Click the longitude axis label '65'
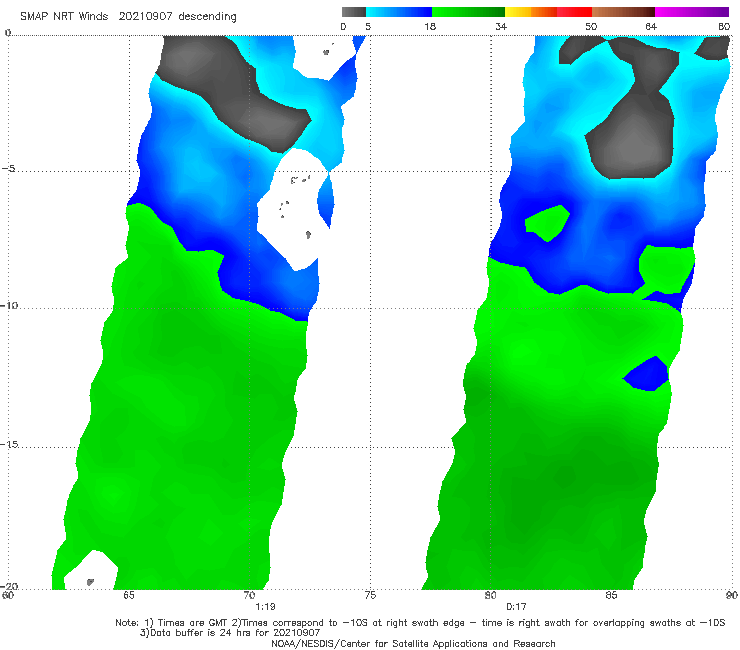The height and width of the screenshot is (650, 740). (129, 595)
